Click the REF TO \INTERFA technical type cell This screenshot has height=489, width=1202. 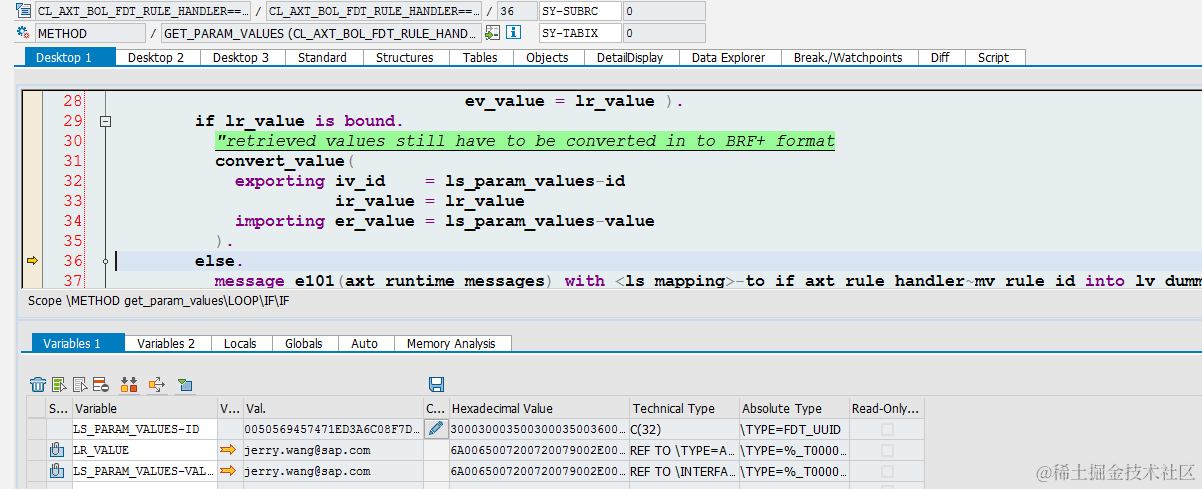pyautogui.click(x=683, y=470)
